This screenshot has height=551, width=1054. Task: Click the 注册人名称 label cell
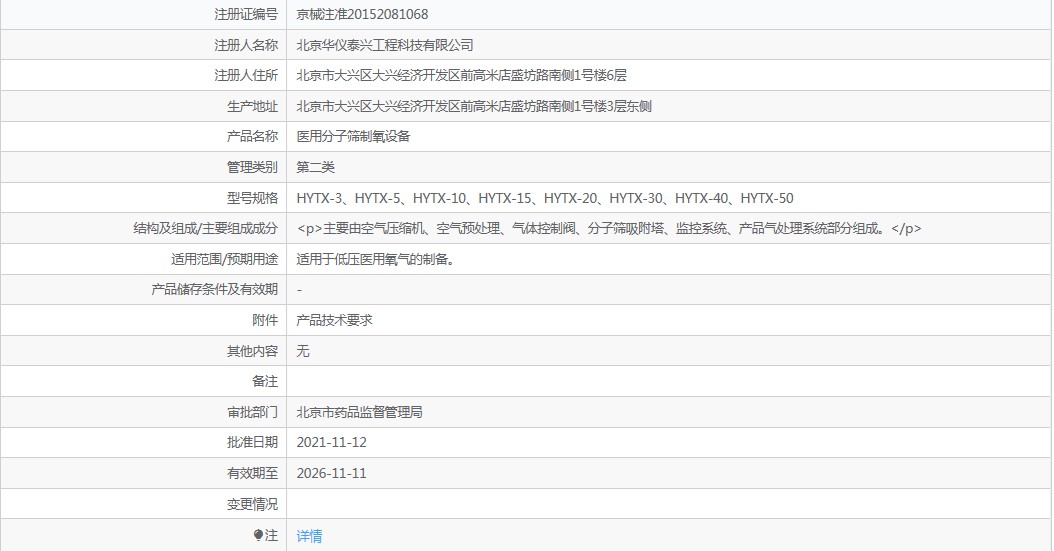144,45
